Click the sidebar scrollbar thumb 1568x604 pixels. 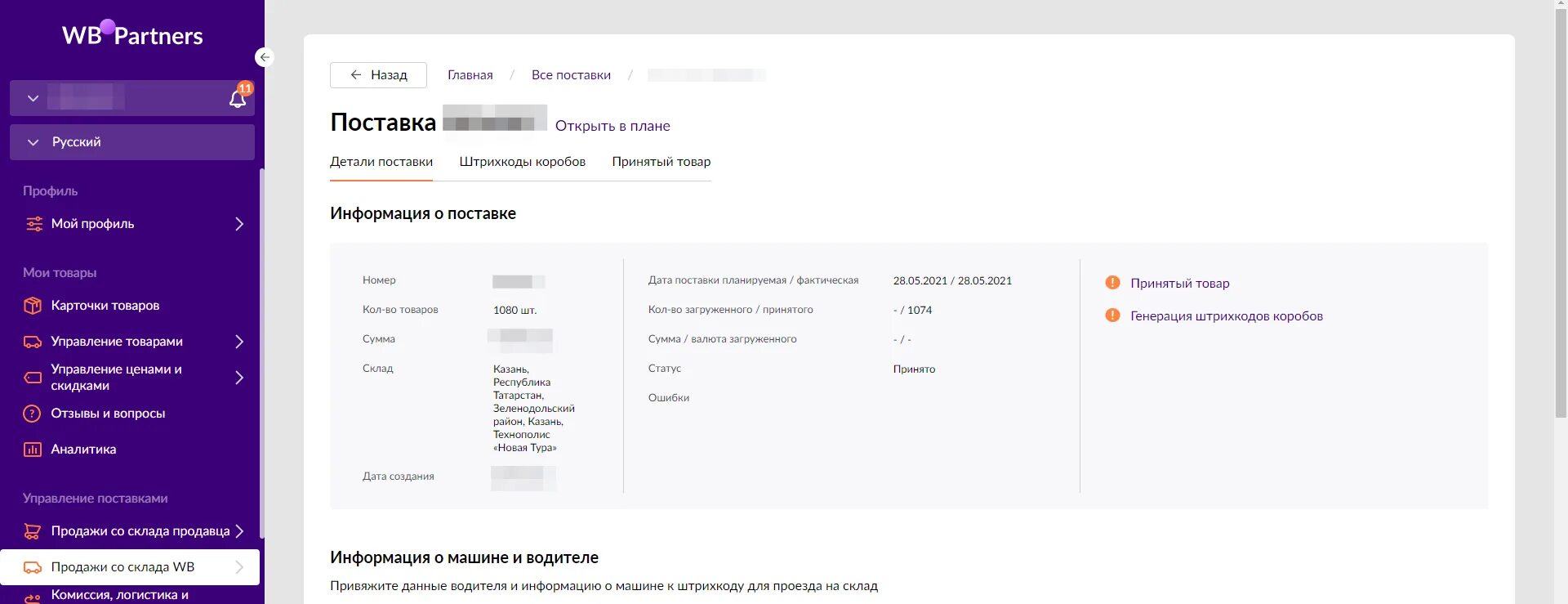coord(261,353)
